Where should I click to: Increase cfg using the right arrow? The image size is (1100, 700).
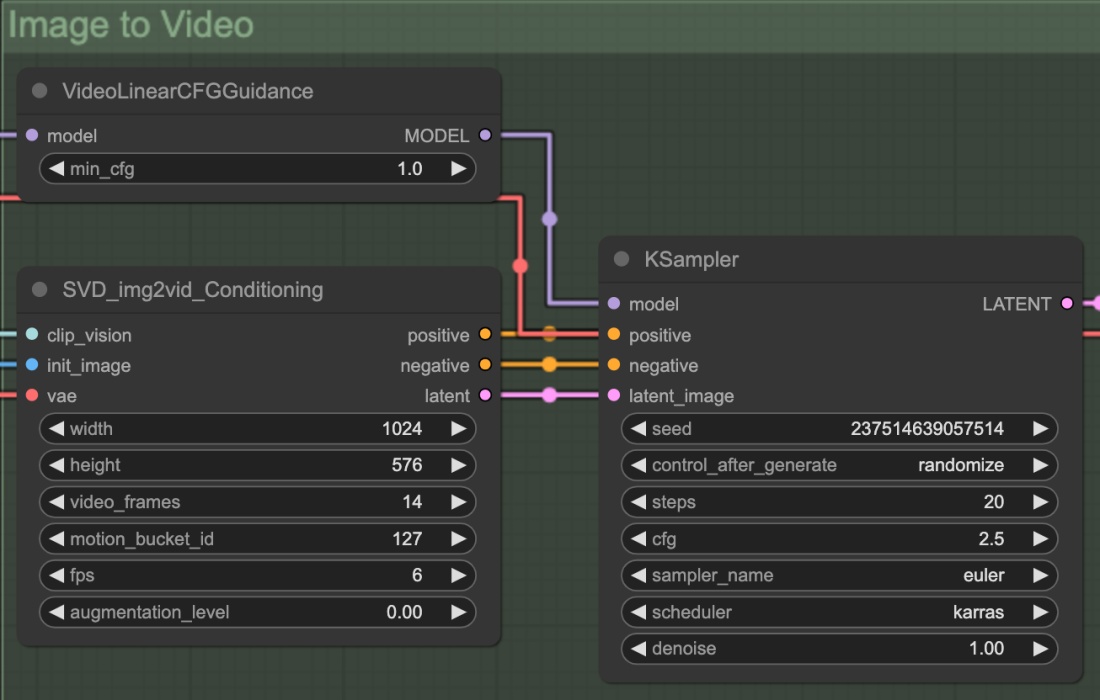point(1040,539)
